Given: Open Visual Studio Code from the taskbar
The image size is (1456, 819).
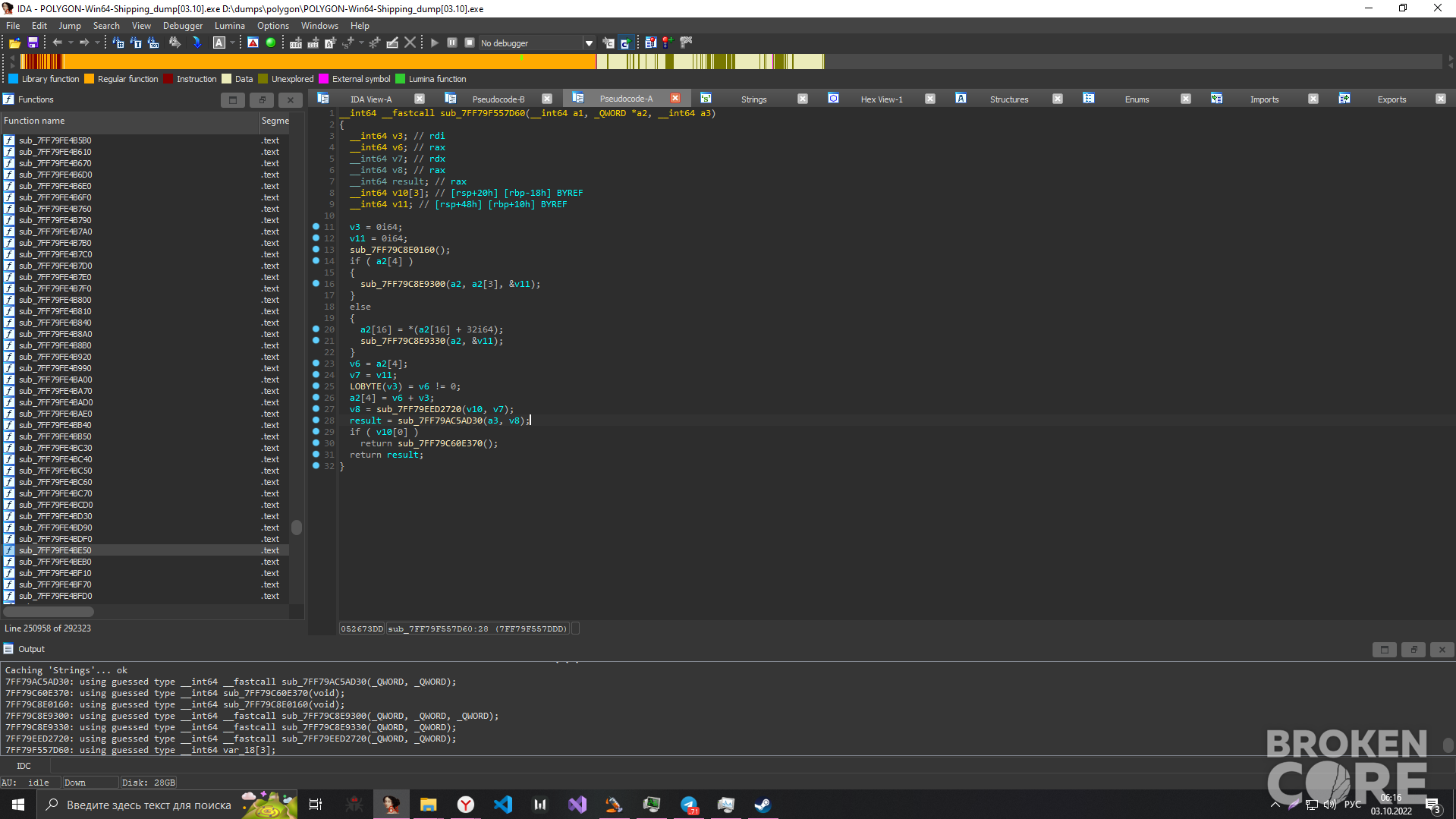Looking at the screenshot, I should click(503, 805).
